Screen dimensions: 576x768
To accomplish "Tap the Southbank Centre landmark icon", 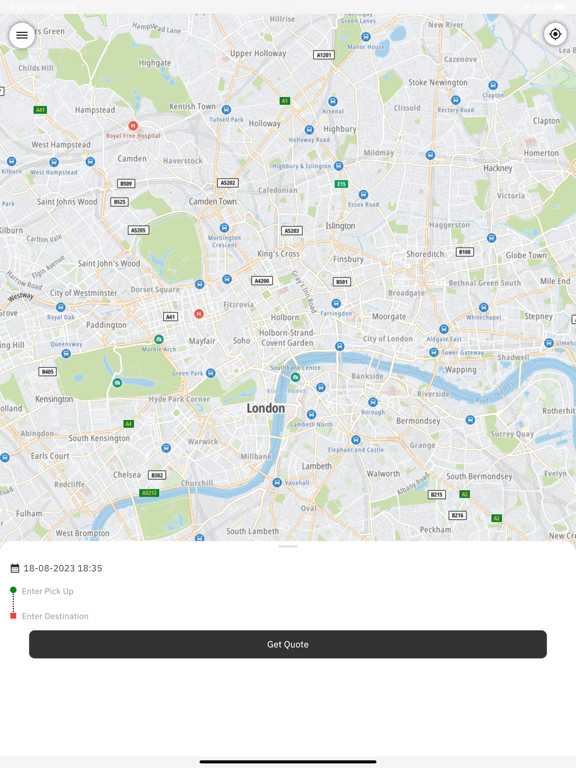I will pyautogui.click(x=295, y=377).
